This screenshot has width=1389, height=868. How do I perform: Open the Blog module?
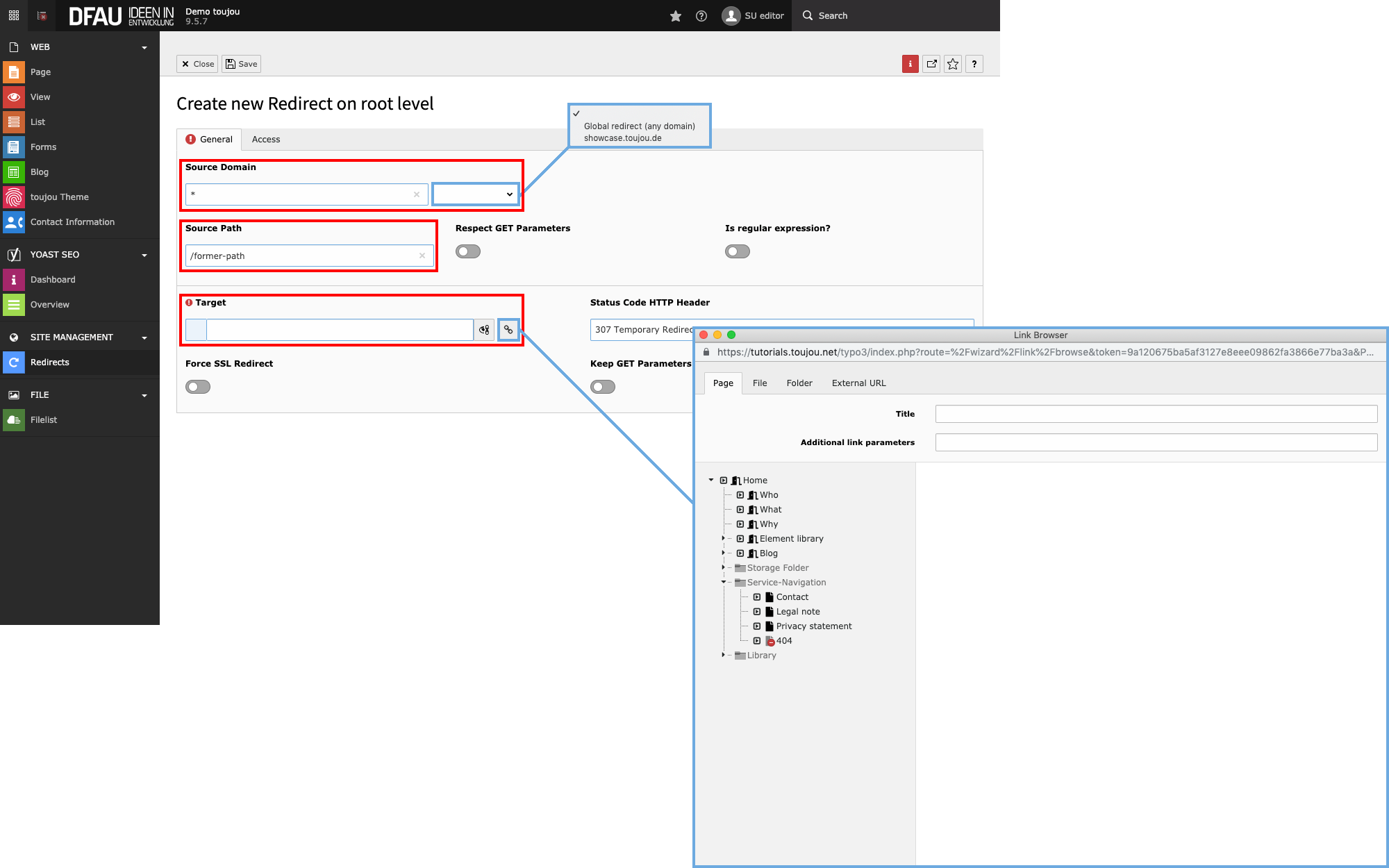[x=40, y=172]
